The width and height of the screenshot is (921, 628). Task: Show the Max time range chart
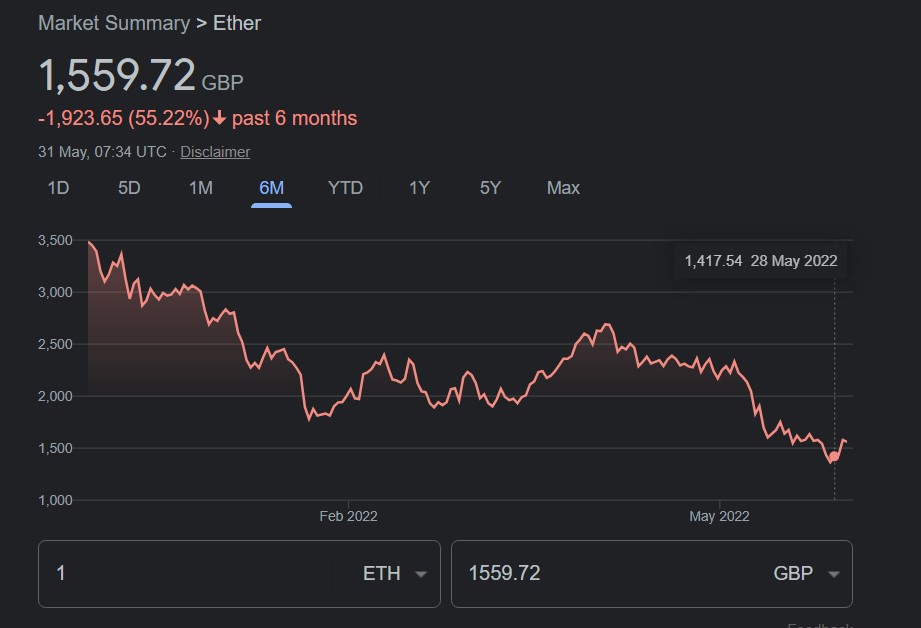(x=563, y=188)
